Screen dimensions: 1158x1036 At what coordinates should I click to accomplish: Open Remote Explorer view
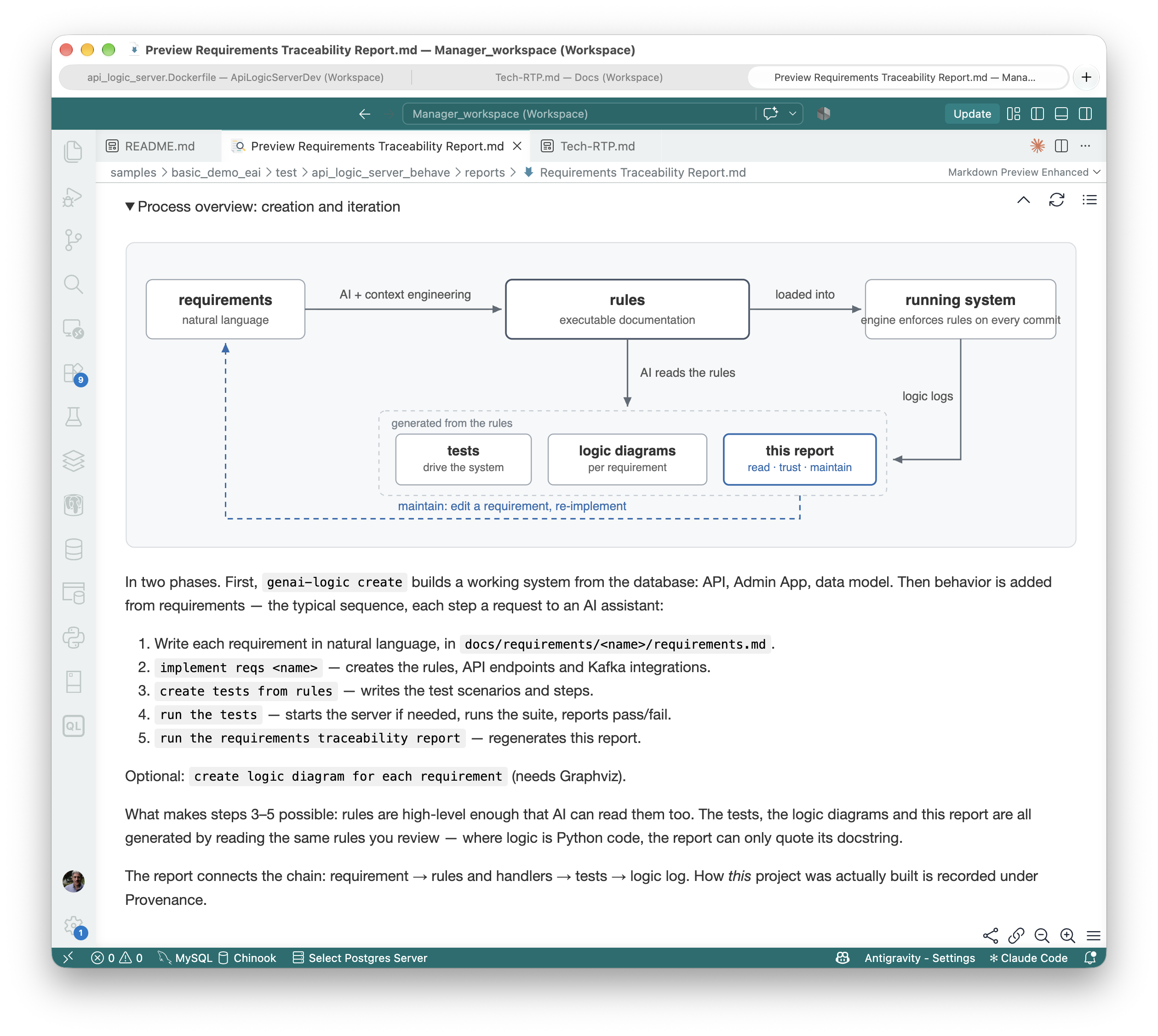tap(73, 328)
